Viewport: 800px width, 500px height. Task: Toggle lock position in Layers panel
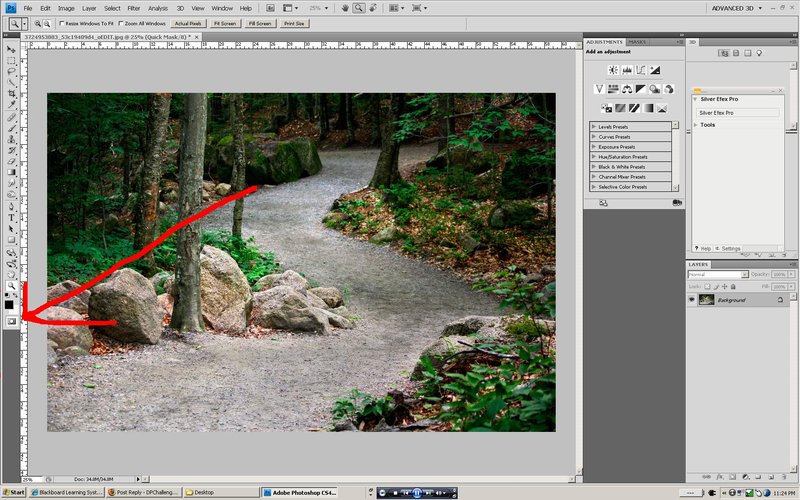724,287
